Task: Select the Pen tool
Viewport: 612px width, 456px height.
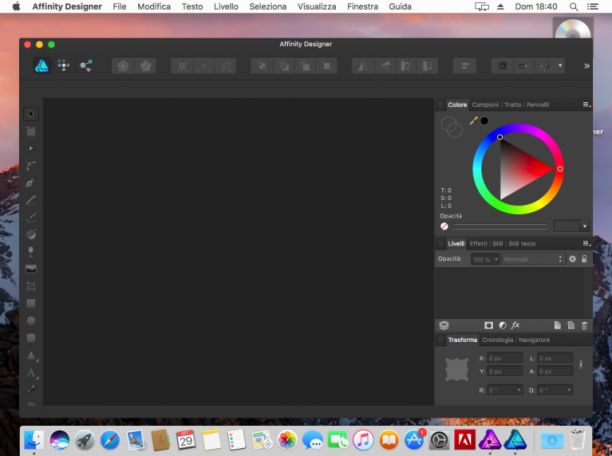Action: (x=31, y=182)
